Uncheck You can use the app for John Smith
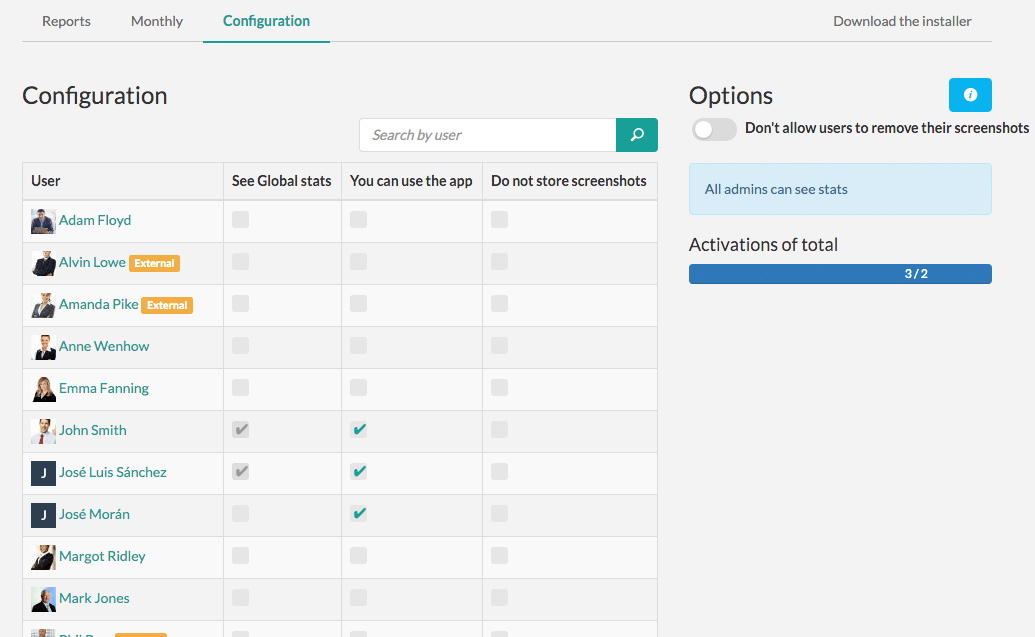1035x637 pixels. (358, 430)
